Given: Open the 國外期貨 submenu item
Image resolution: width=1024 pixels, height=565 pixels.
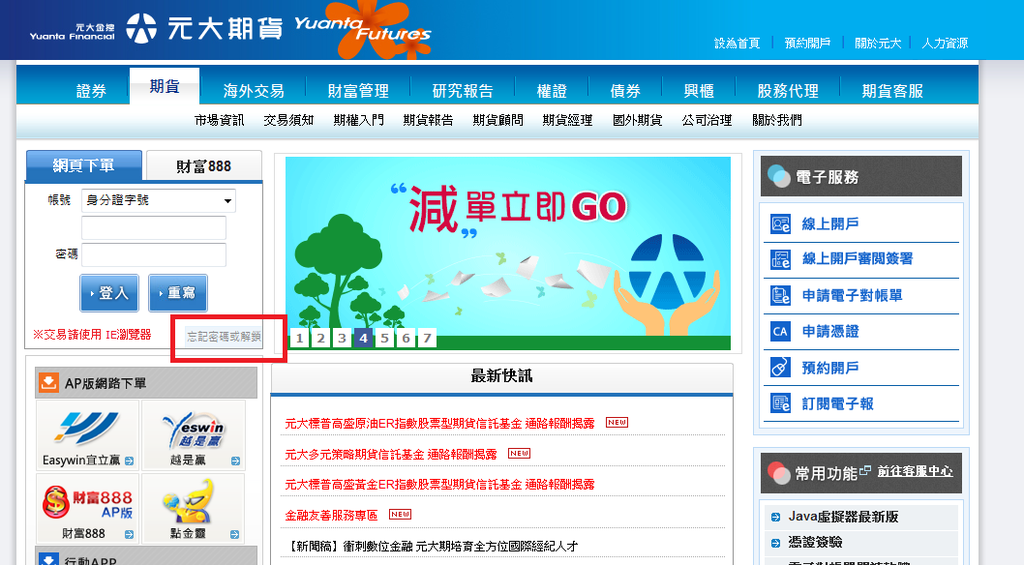Looking at the screenshot, I should 637,120.
